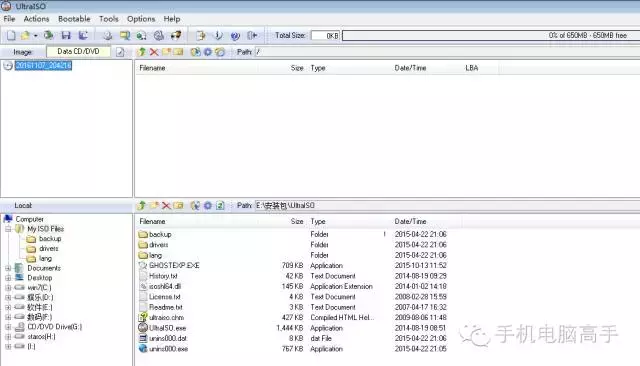Click the 650MB free capacity bar

click(491, 36)
